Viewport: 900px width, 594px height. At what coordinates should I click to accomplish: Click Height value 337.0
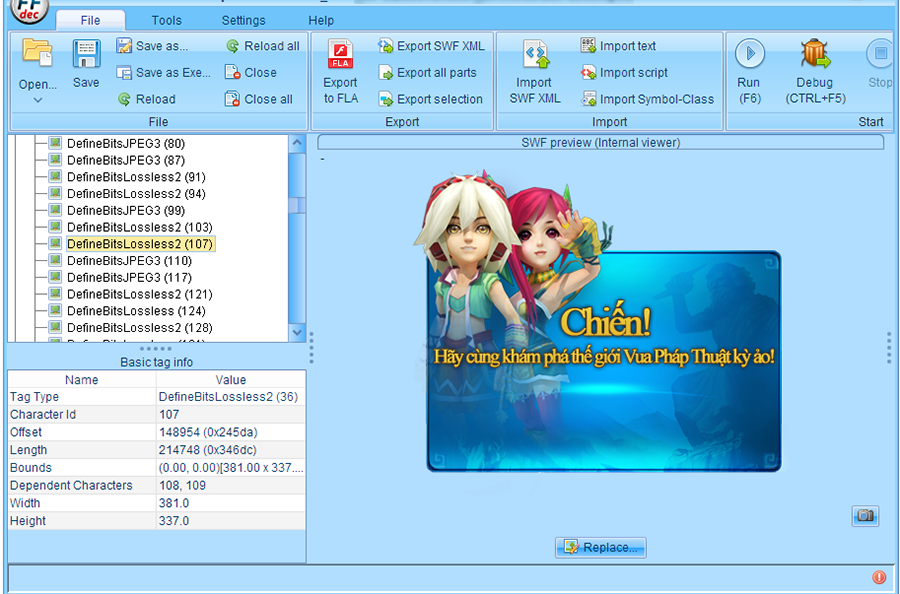click(x=231, y=521)
